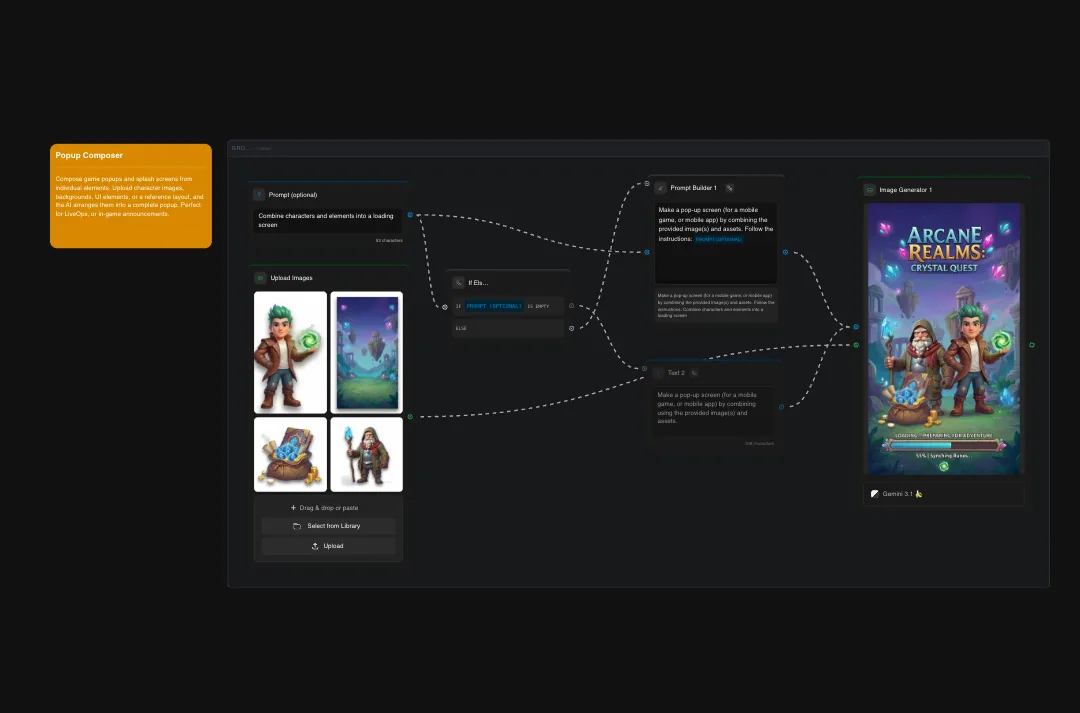The image size is (1080, 713).
Task: Select the Upload Images node icon
Action: pyautogui.click(x=259, y=278)
